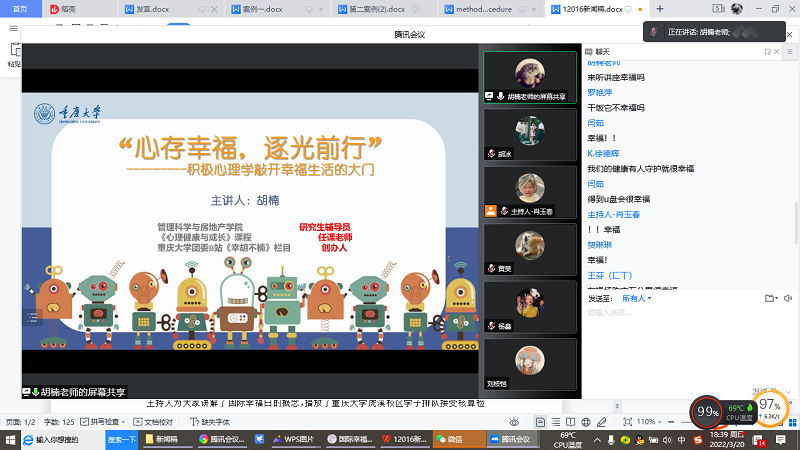Select 刘晓恺 participant thumbnail
Viewport: 800px width, 450px height.
(530, 364)
